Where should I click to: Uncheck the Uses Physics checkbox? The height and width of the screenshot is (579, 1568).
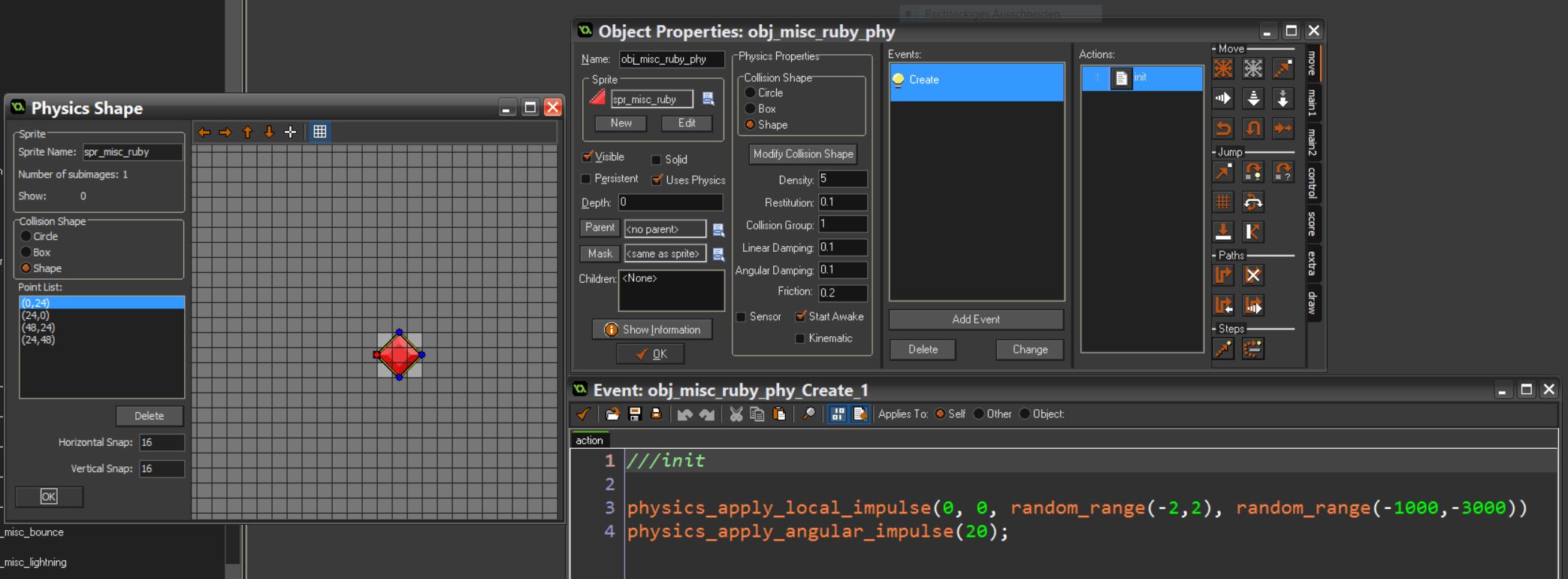point(657,180)
